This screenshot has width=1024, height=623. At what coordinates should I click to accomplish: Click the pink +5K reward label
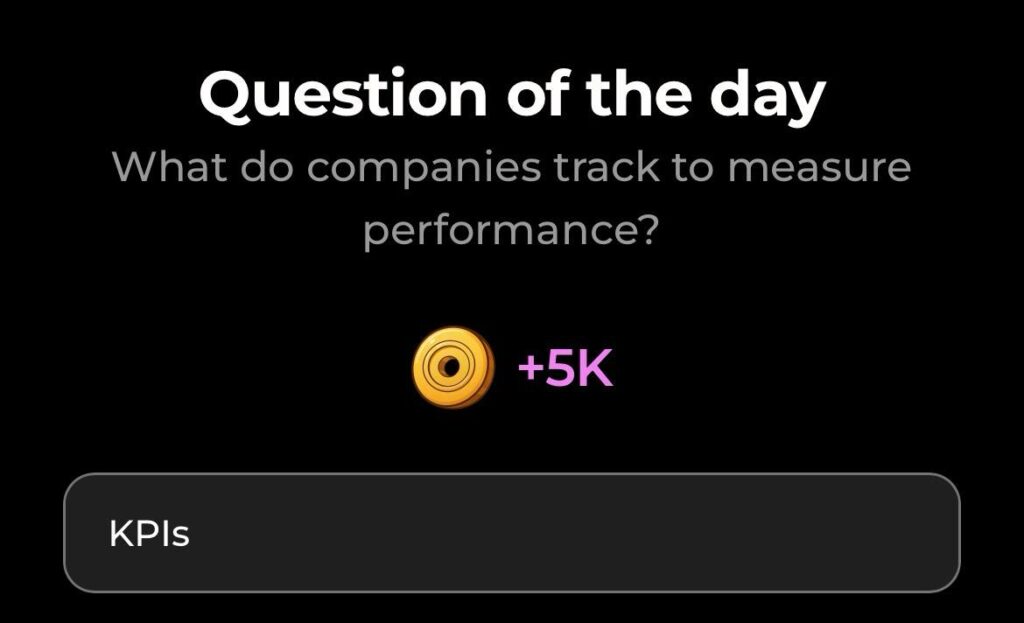(x=566, y=368)
